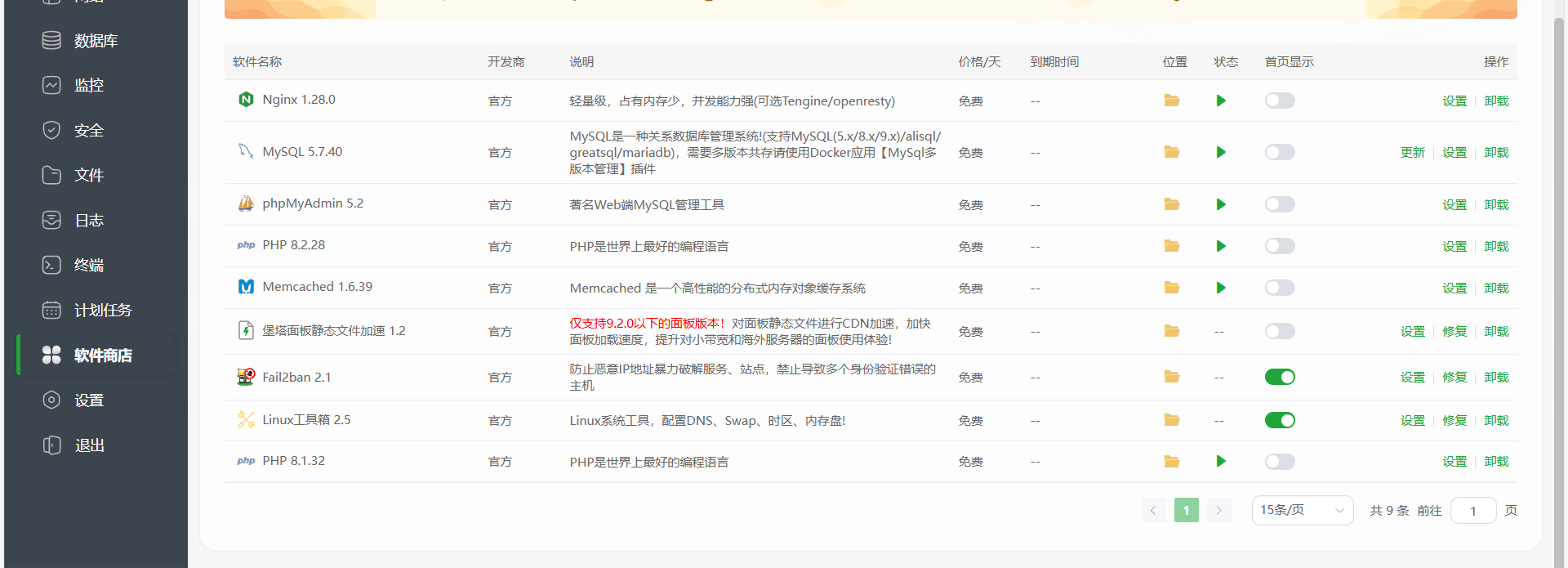Viewport: 1568px width, 568px height.
Task: Click 卸载 link for PHP 8.1.32
Action: (1496, 461)
